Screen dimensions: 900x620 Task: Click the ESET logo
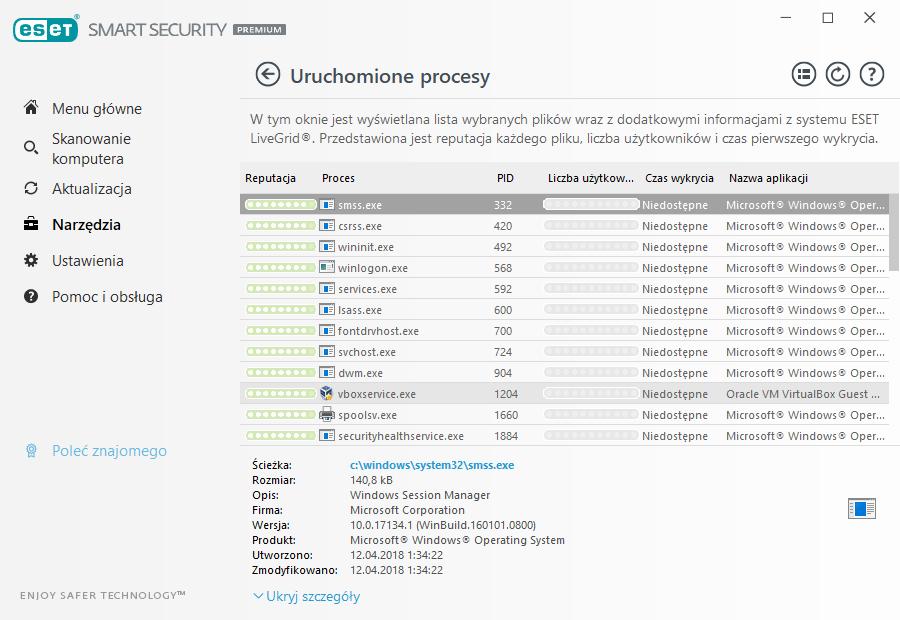point(46,29)
